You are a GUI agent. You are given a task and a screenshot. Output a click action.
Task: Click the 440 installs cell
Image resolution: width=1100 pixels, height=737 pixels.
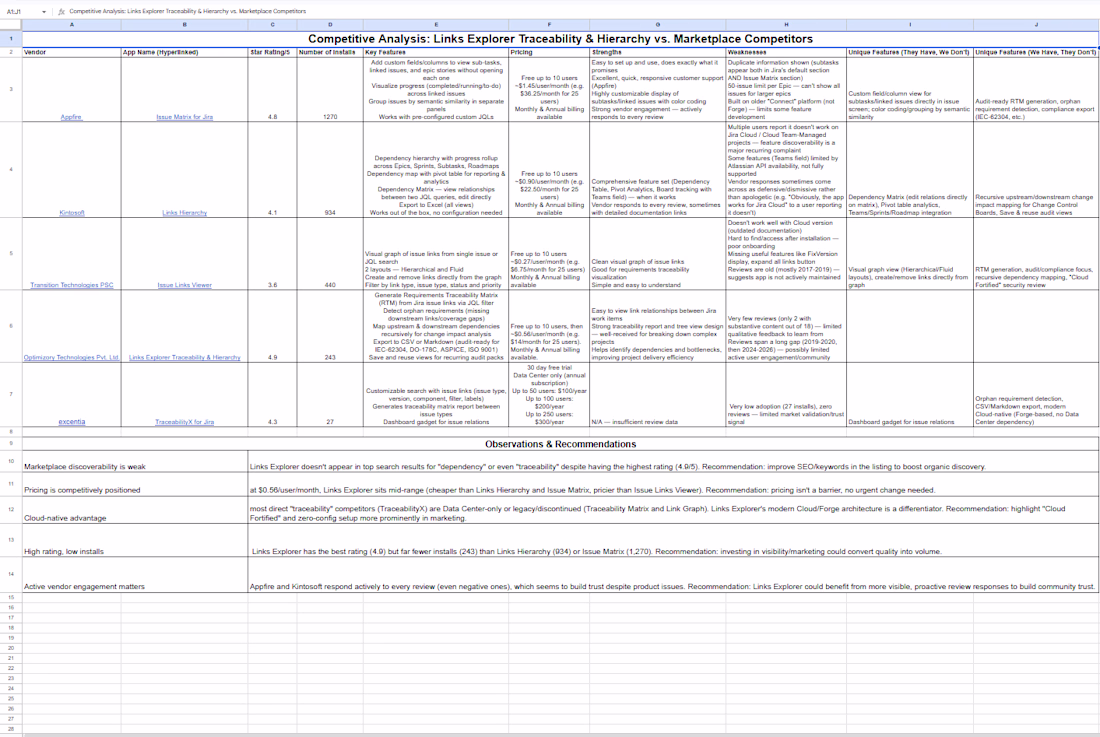tap(330, 253)
